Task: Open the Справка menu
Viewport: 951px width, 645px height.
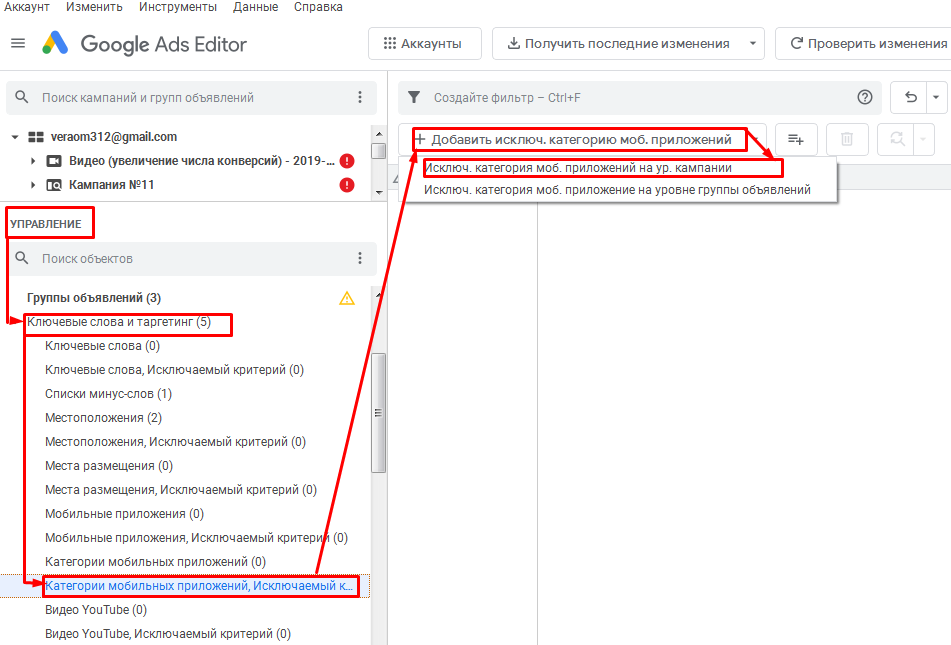Action: (x=318, y=7)
